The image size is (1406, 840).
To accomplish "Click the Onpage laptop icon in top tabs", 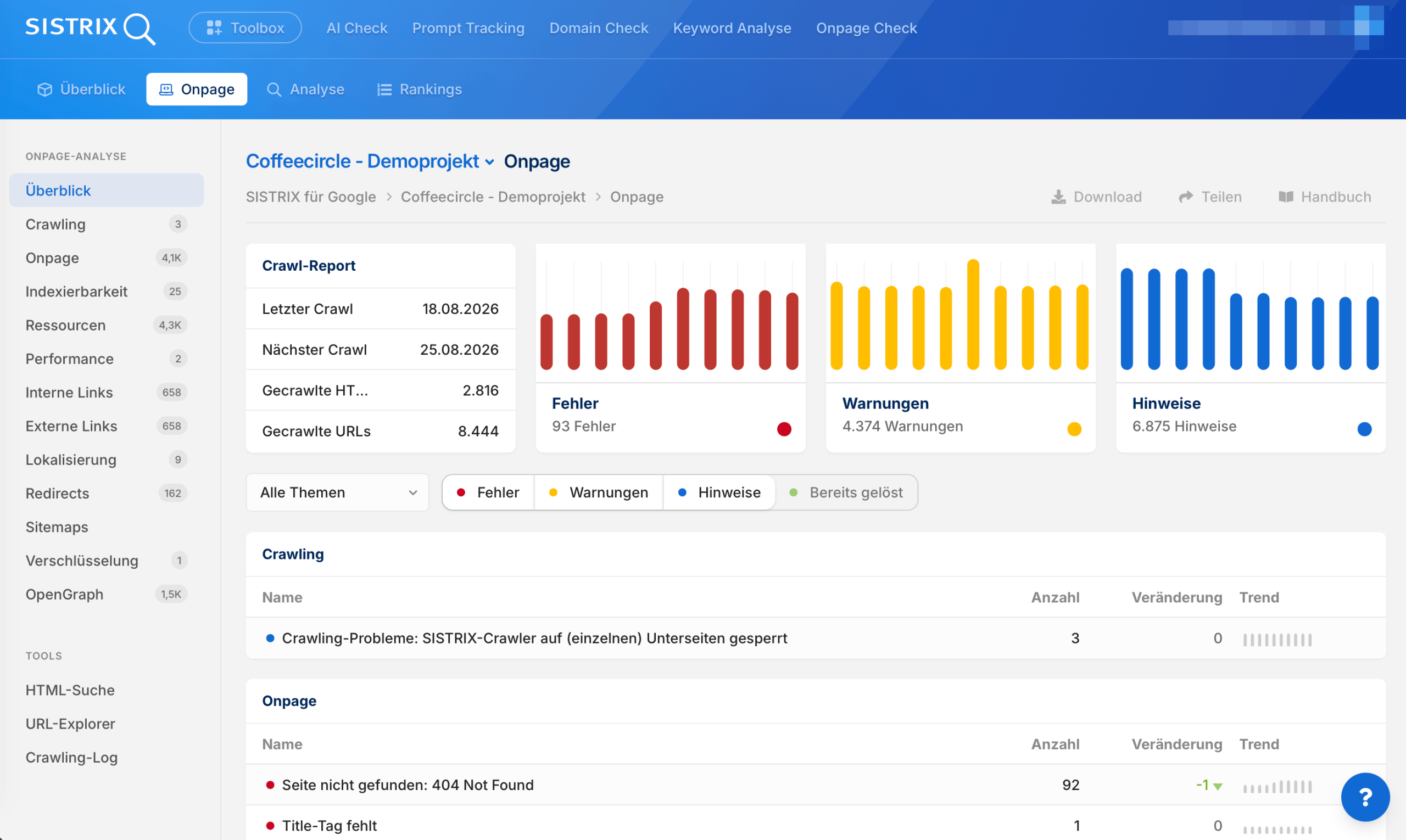I will point(166,89).
